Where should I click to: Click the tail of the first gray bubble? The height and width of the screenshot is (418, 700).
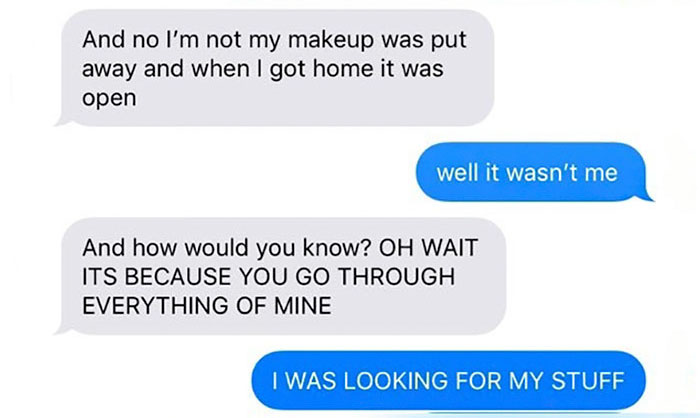pos(62,121)
